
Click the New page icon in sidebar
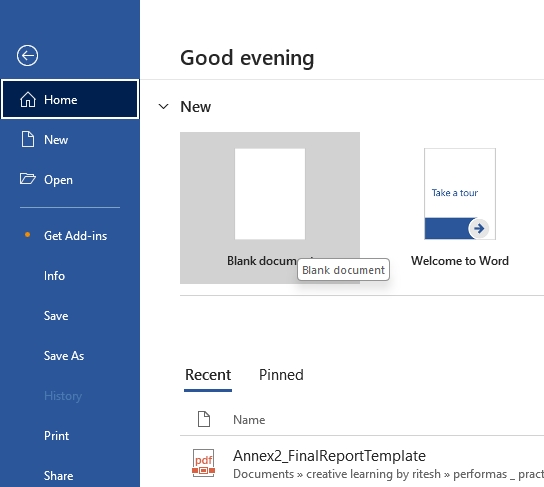28,139
